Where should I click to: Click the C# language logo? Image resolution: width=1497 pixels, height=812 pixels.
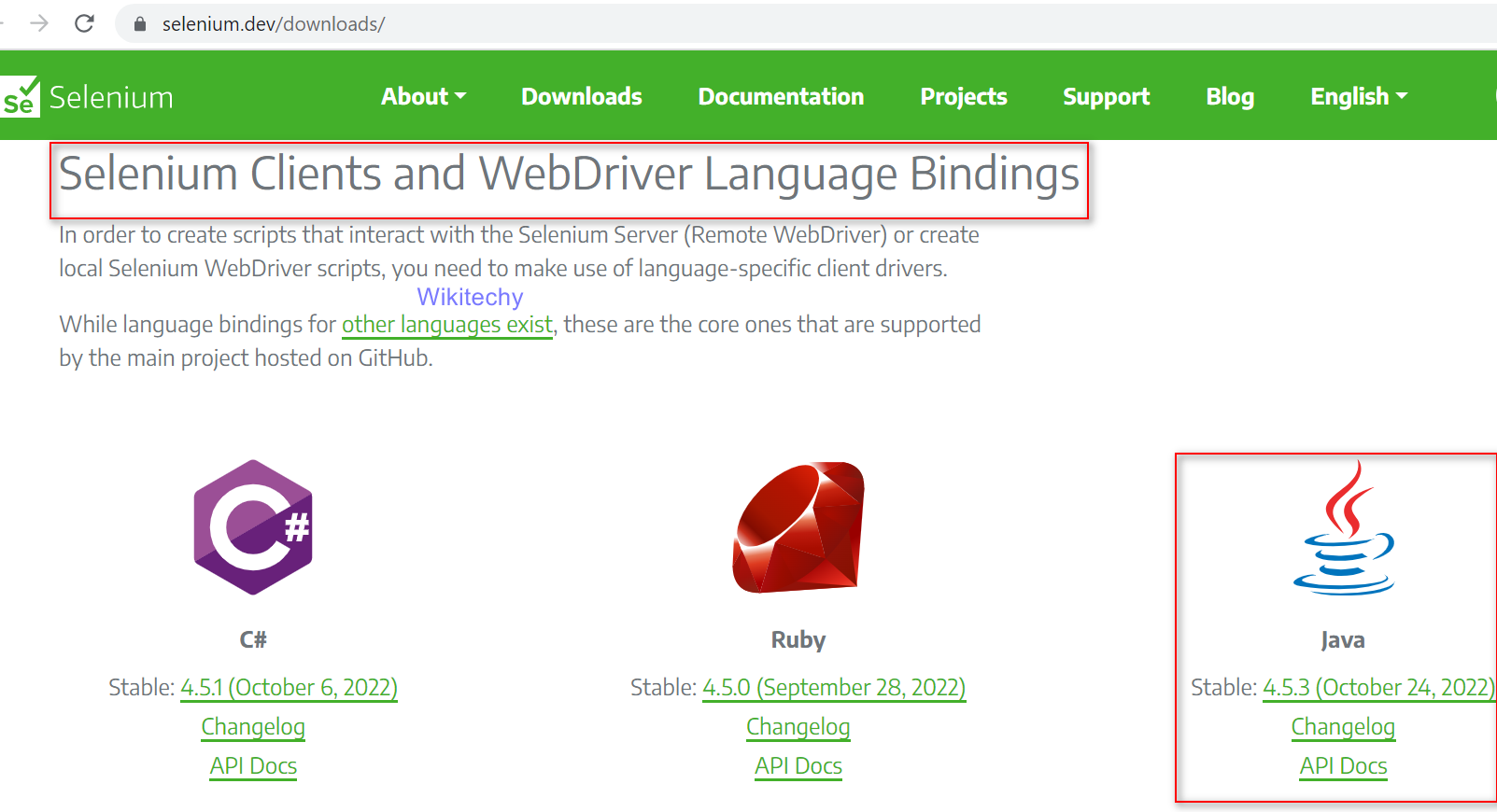(x=253, y=527)
